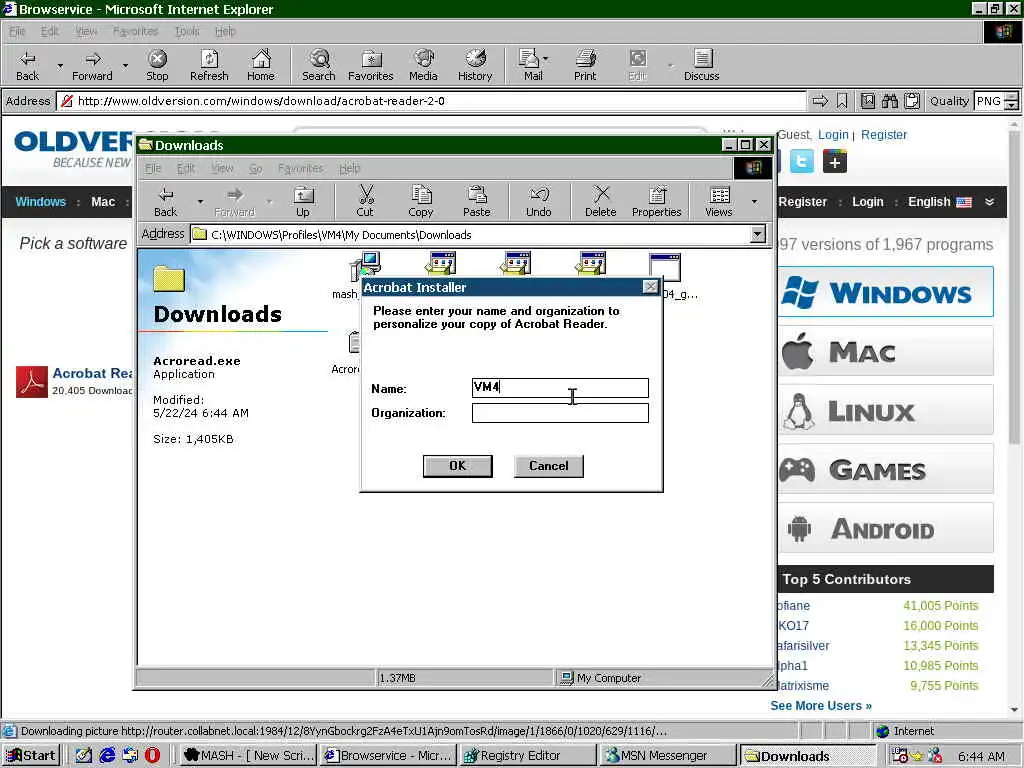Open the View menu in Internet Explorer
The image size is (1024, 768).
coord(86,31)
